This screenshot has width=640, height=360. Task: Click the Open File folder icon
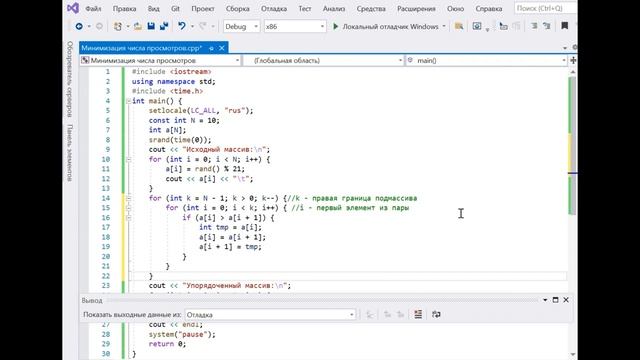[x=138, y=26]
